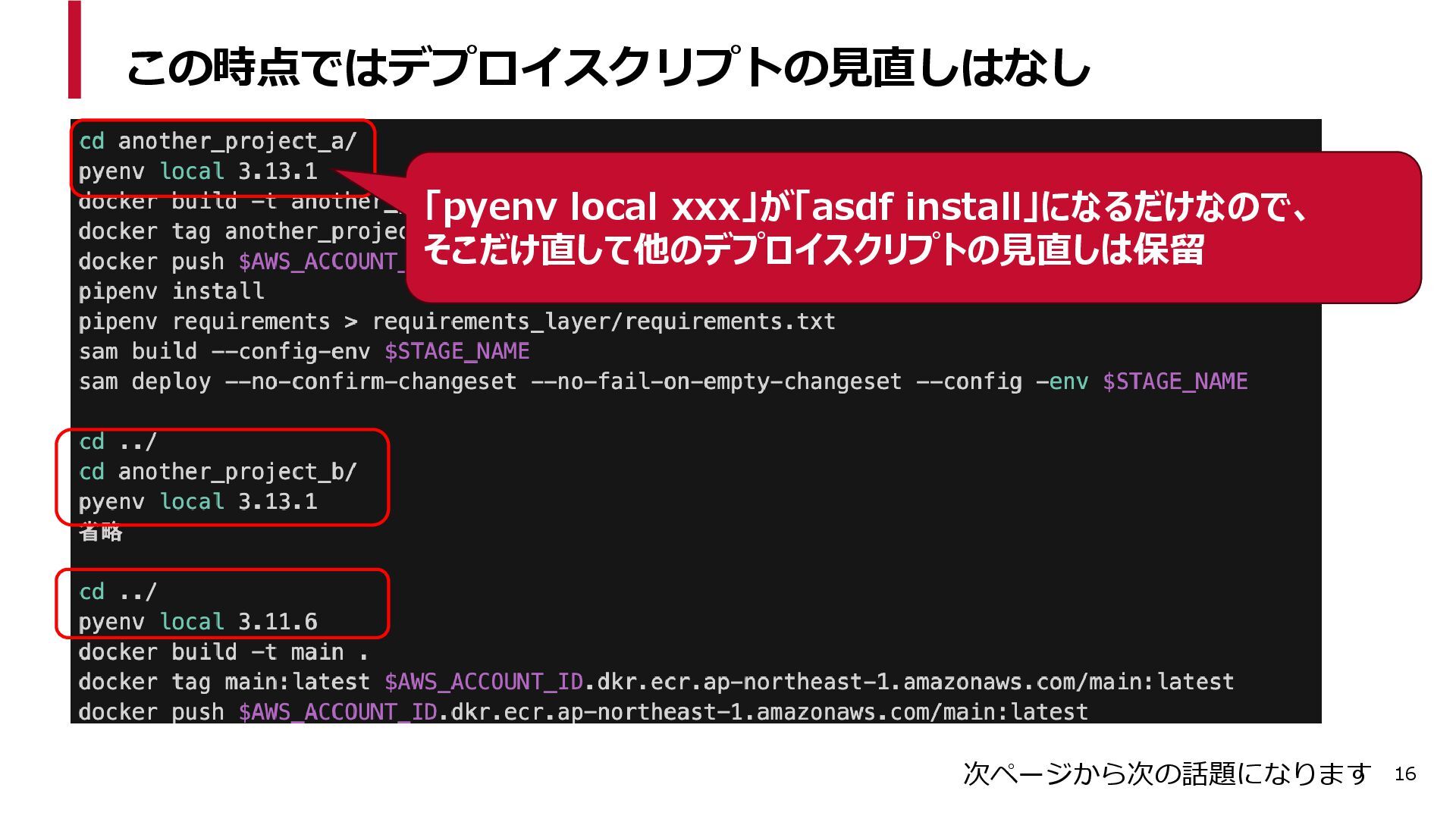The width and height of the screenshot is (1456, 819).
Task: Click the page number 16
Action: tap(1405, 774)
